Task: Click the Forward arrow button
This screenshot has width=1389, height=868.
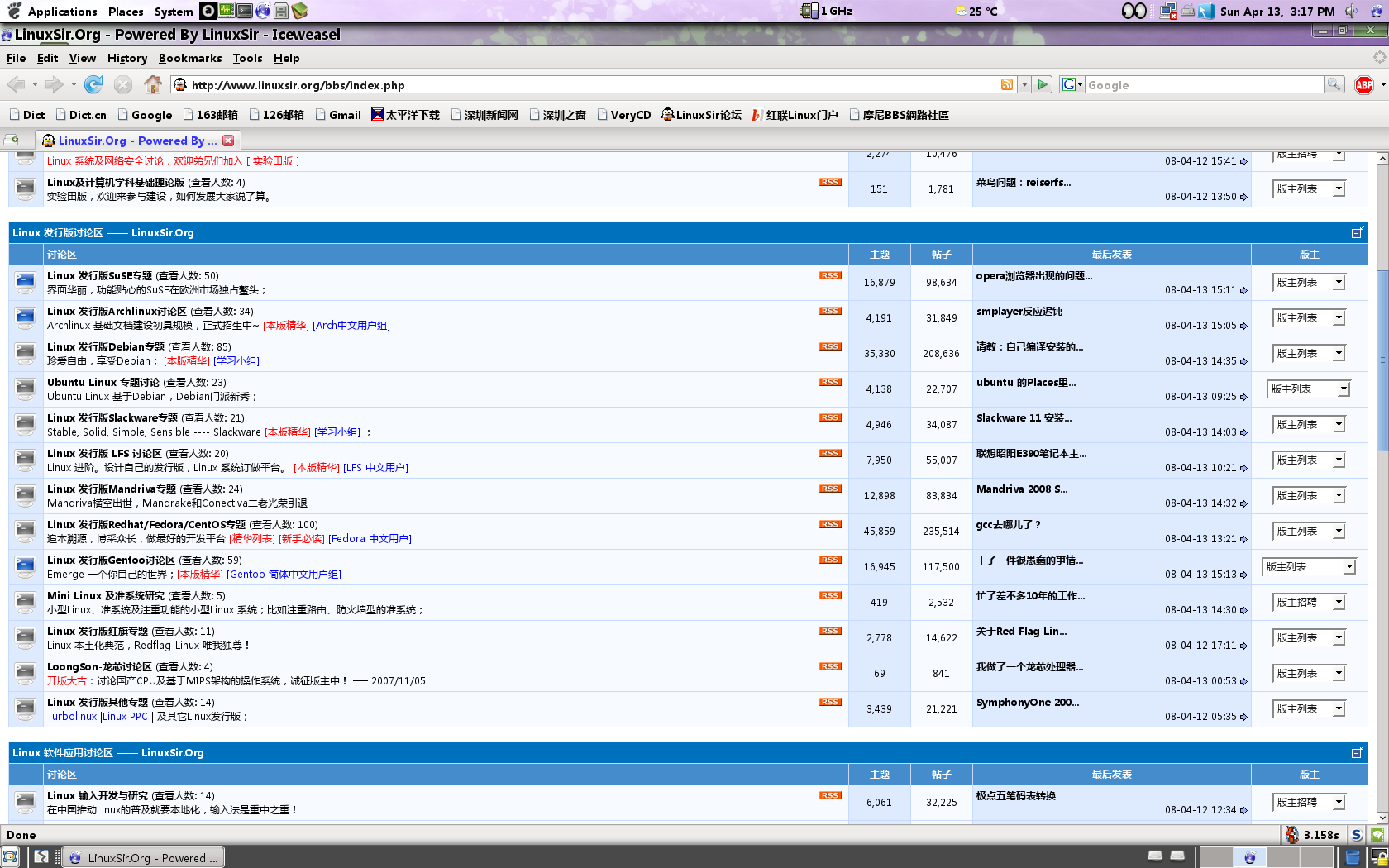Action: click(55, 84)
